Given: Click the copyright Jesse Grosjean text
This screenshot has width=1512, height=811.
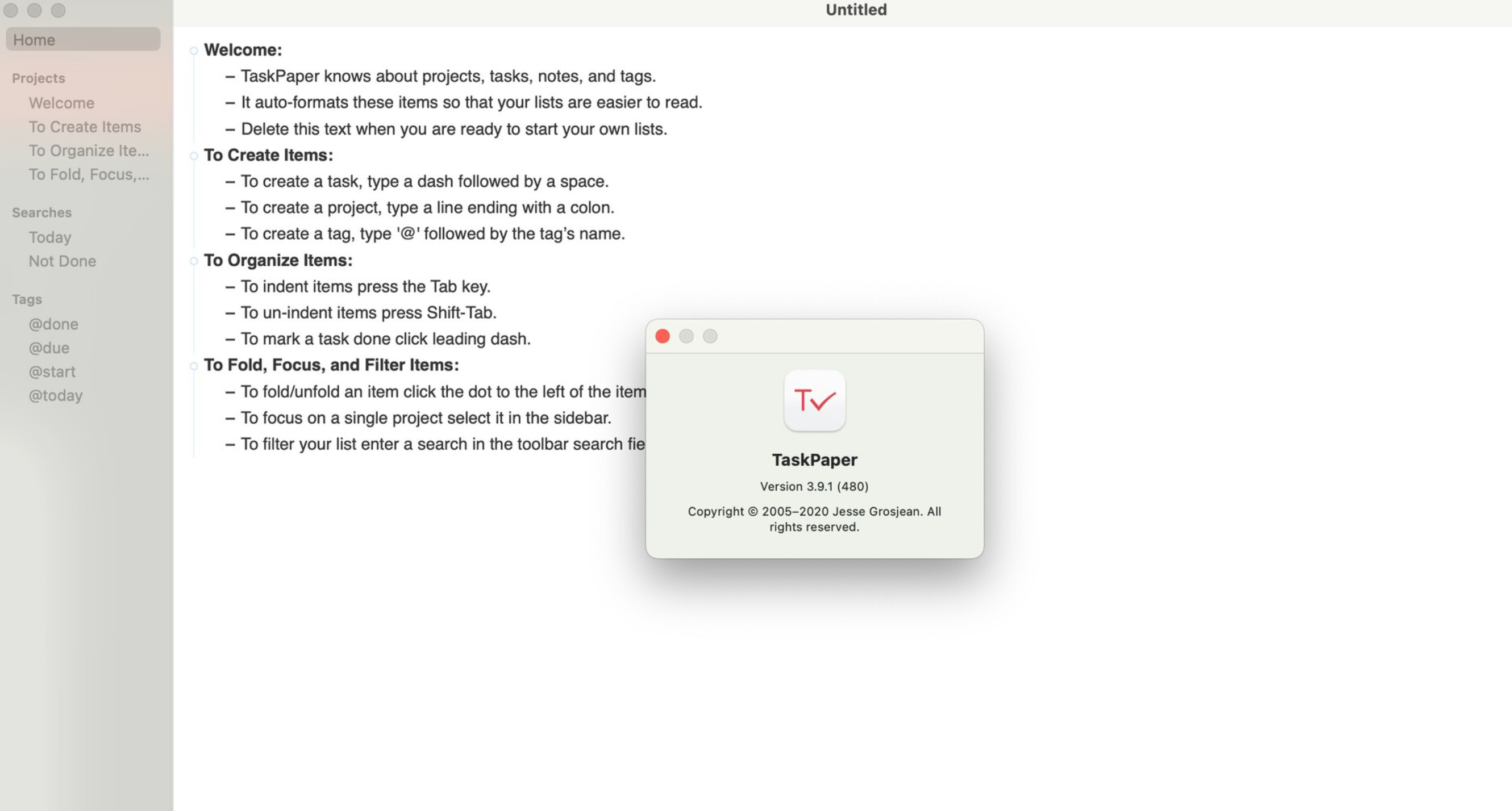Looking at the screenshot, I should 814,519.
